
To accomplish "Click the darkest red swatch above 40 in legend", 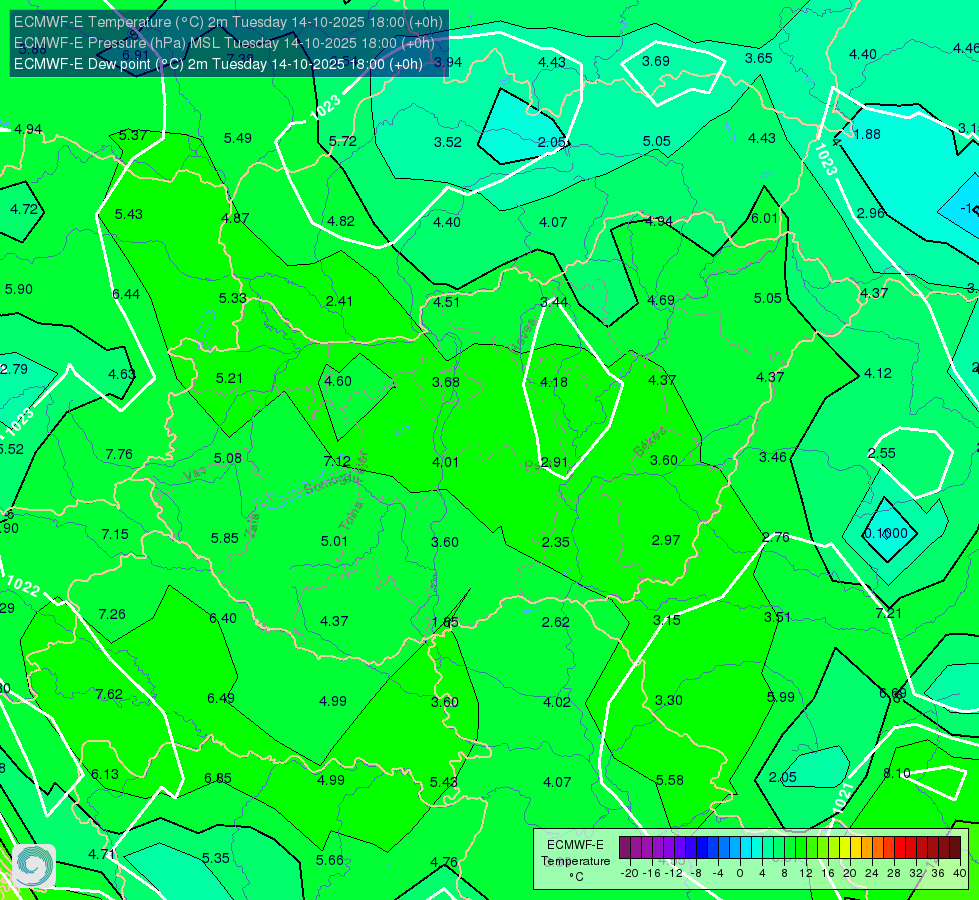I will (955, 848).
